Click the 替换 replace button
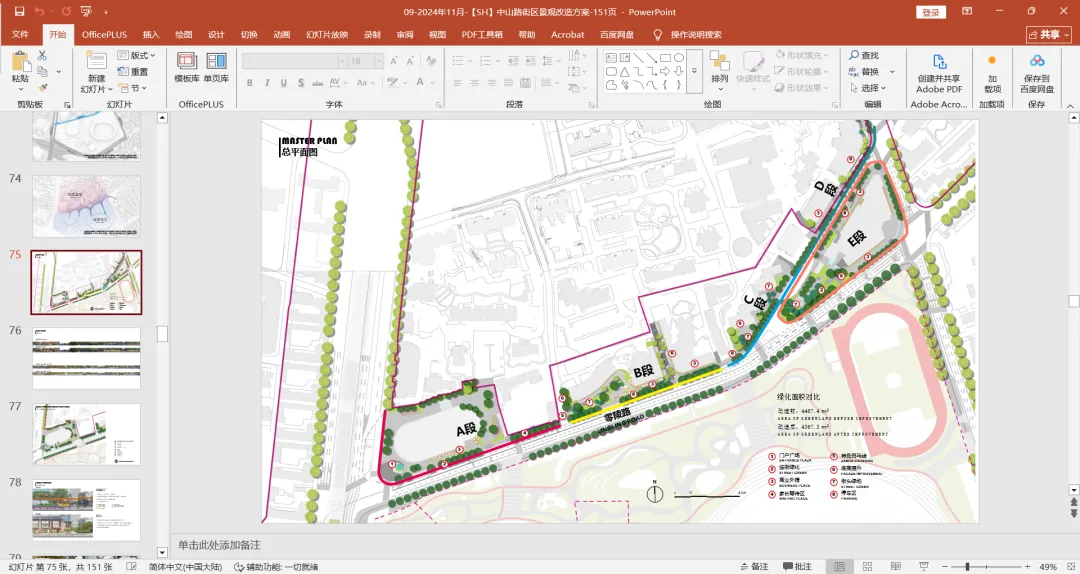This screenshot has height=574, width=1080. point(871,72)
